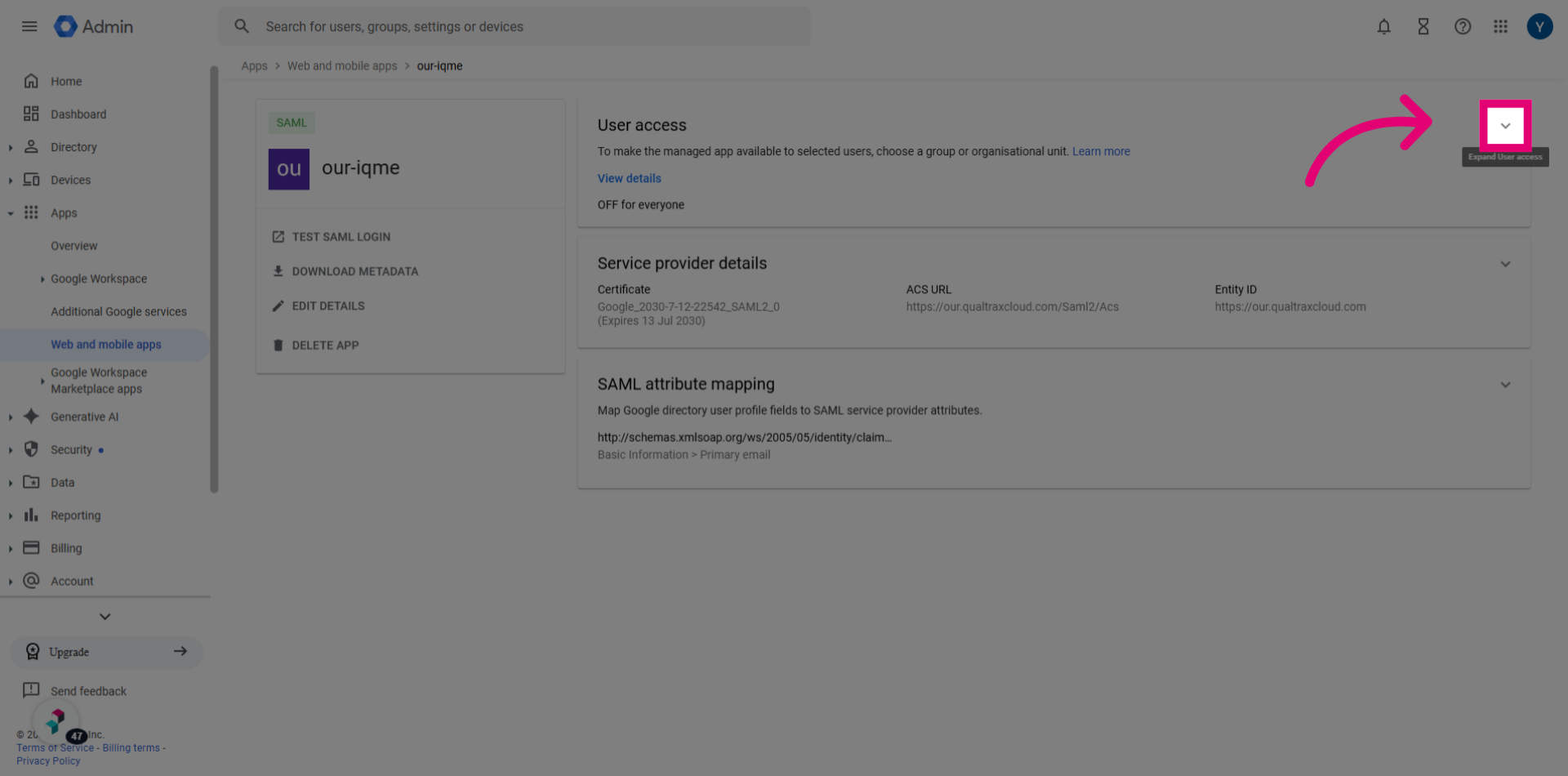Screen dimensions: 1568x776
Task: Click the Upgrade badge icon
Action: point(33,651)
